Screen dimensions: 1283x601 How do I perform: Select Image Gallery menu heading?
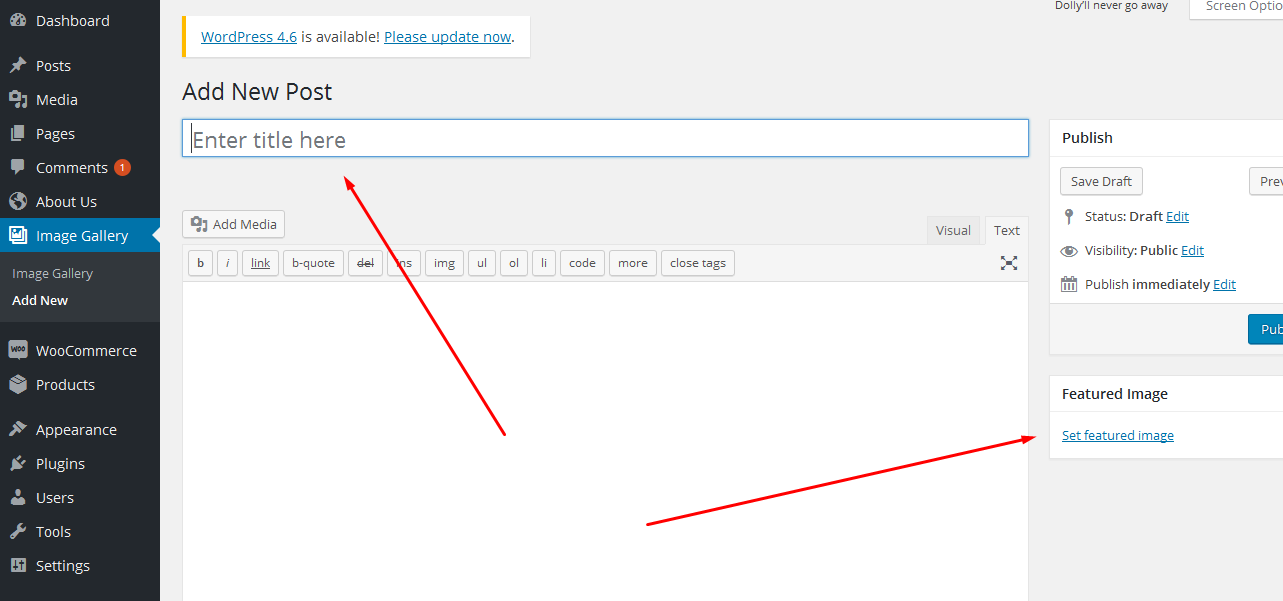[80, 236]
